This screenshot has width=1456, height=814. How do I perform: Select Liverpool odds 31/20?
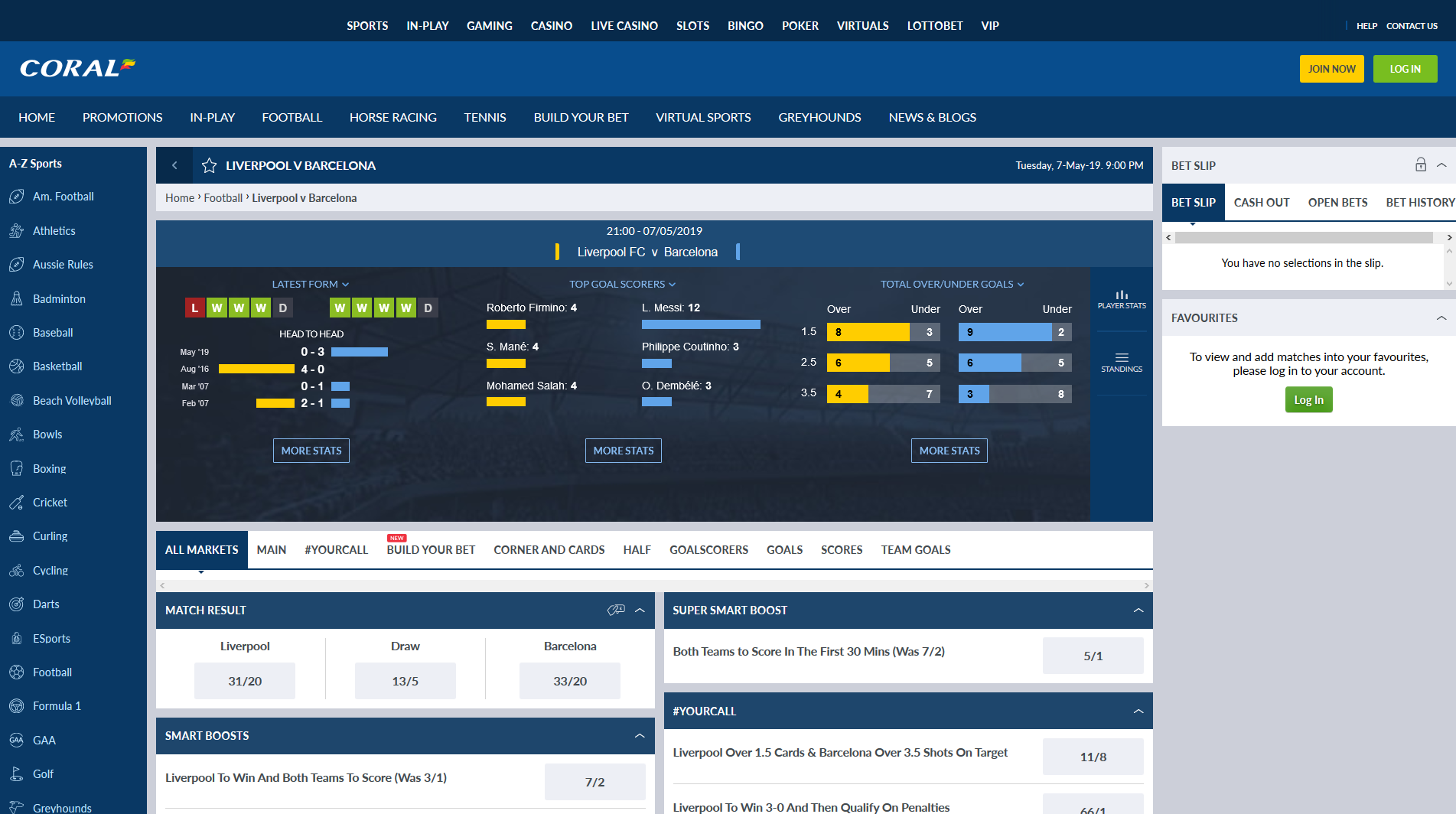click(245, 681)
